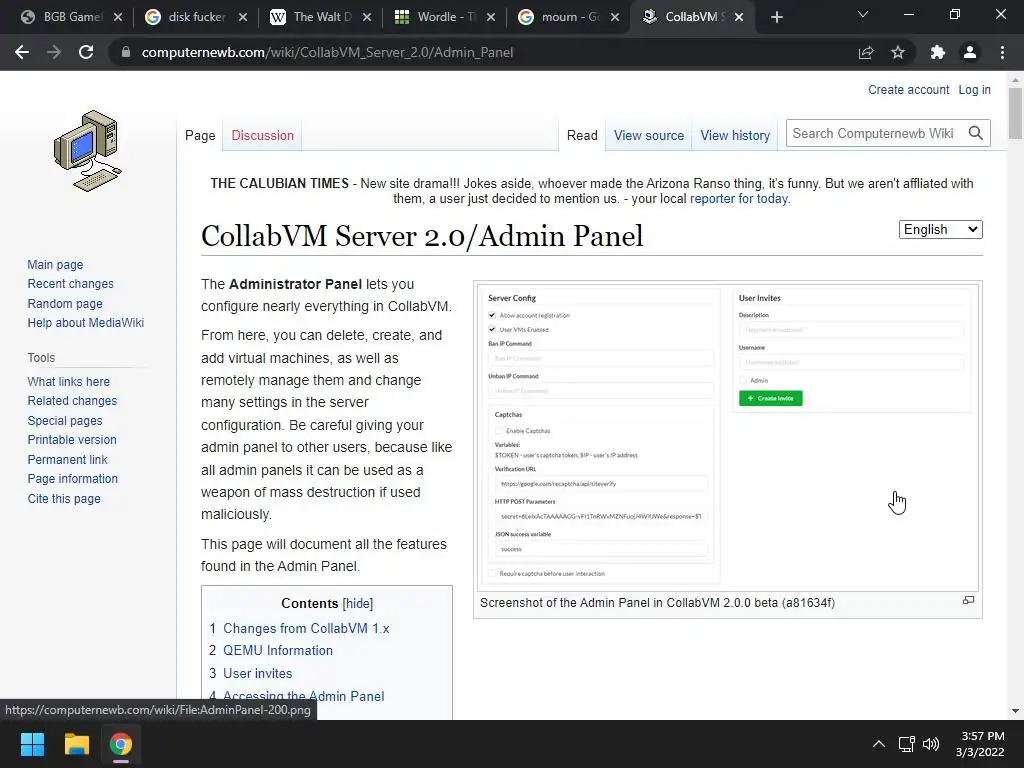Enlarge image via thumbnail magnify icon
Viewport: 1024px width, 768px height.
coord(968,600)
